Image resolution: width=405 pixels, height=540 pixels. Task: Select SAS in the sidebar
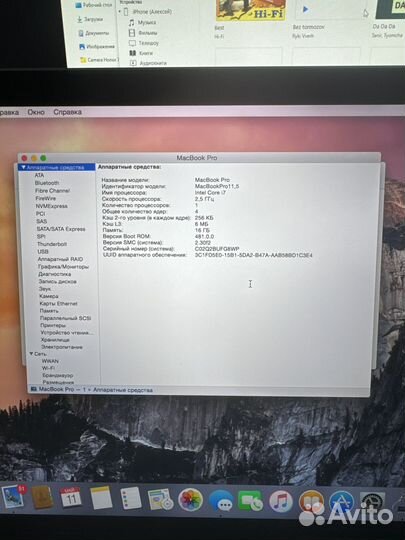click(x=42, y=221)
